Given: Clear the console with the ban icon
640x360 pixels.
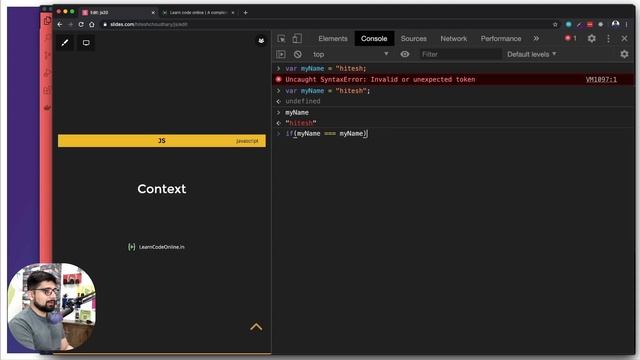Looking at the screenshot, I should (x=298, y=54).
